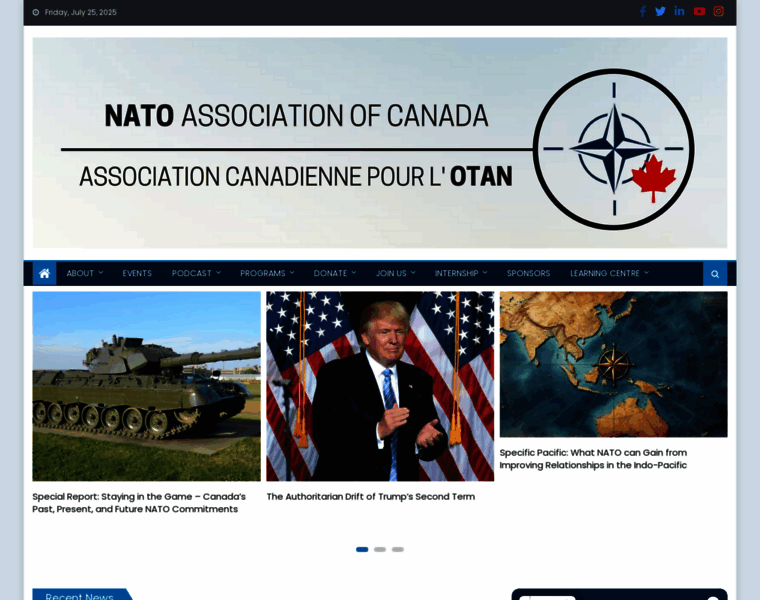This screenshot has width=760, height=600.
Task: Go to the Home icon in navbar
Action: [45, 273]
